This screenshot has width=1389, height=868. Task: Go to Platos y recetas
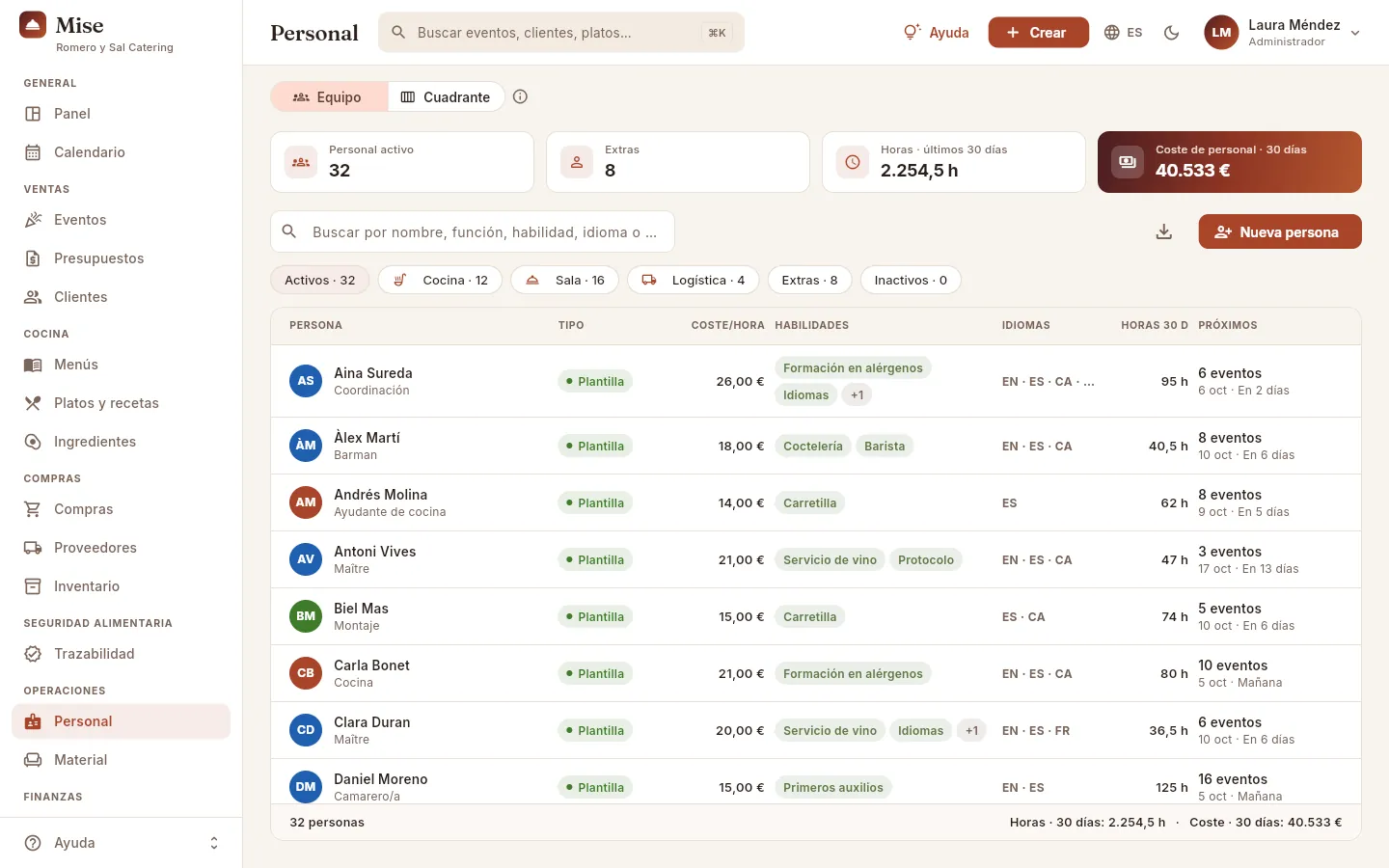121,403
